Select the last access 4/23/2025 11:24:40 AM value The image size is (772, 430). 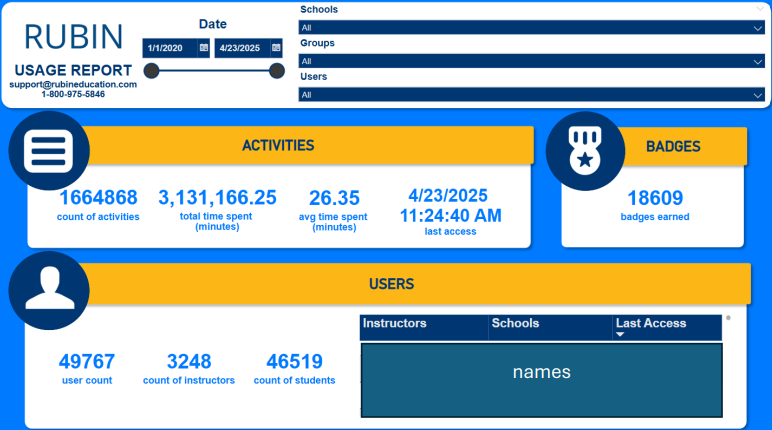450,206
